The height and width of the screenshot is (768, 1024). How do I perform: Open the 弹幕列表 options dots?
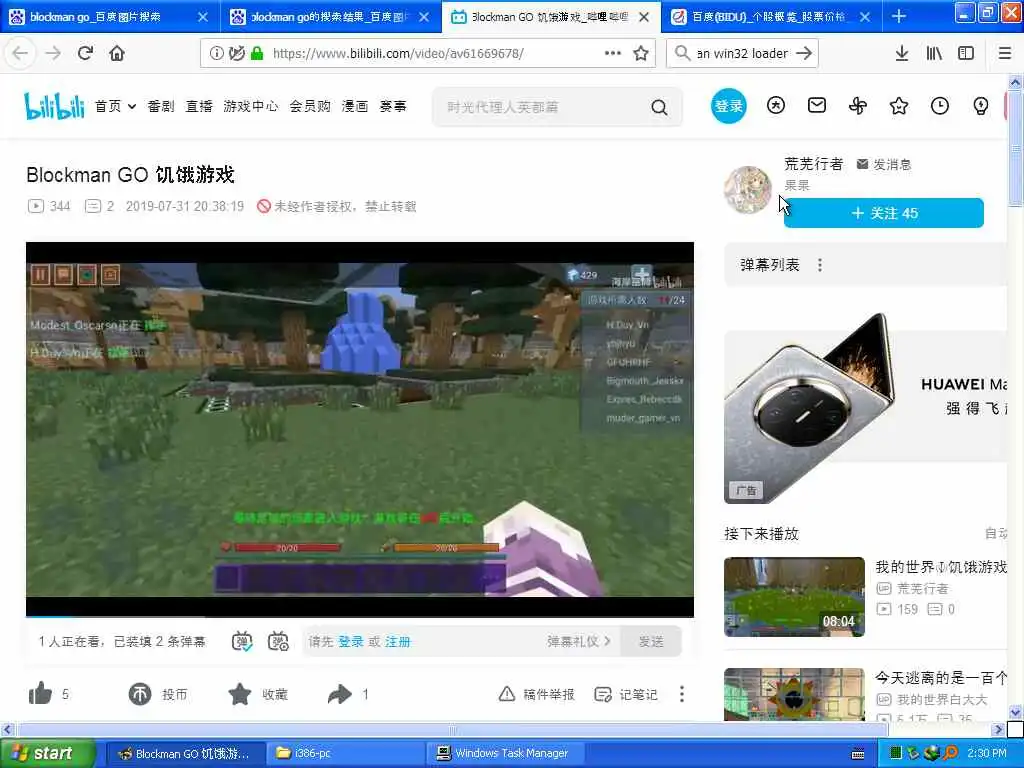820,264
